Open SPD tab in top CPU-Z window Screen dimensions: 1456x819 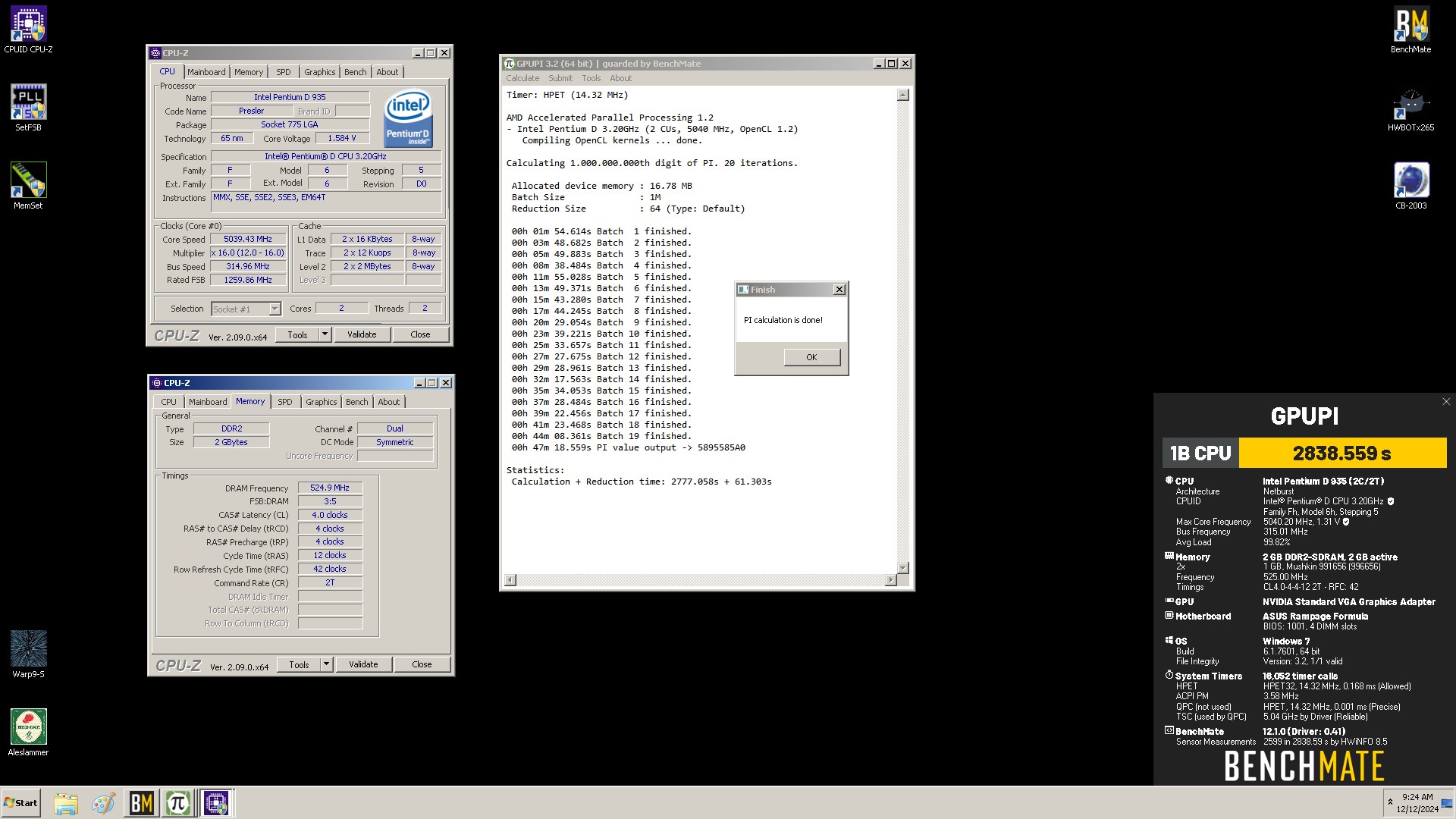point(284,72)
